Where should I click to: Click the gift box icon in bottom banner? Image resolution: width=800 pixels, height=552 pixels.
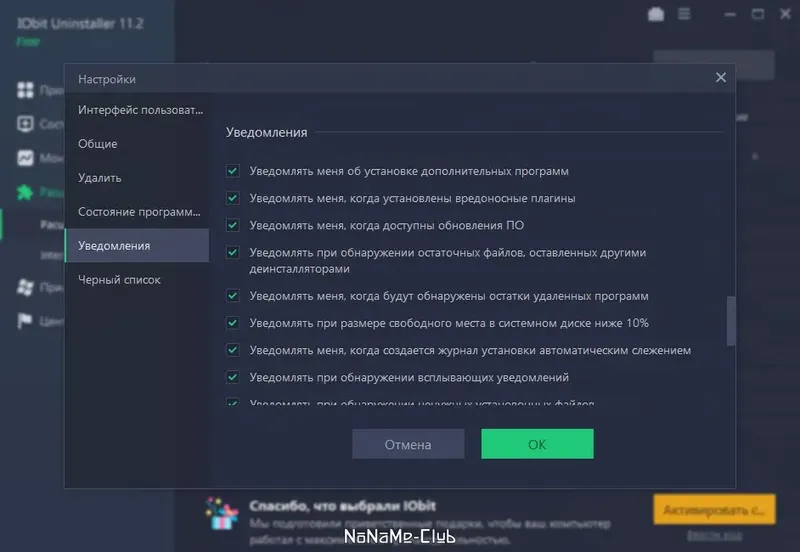click(x=222, y=514)
